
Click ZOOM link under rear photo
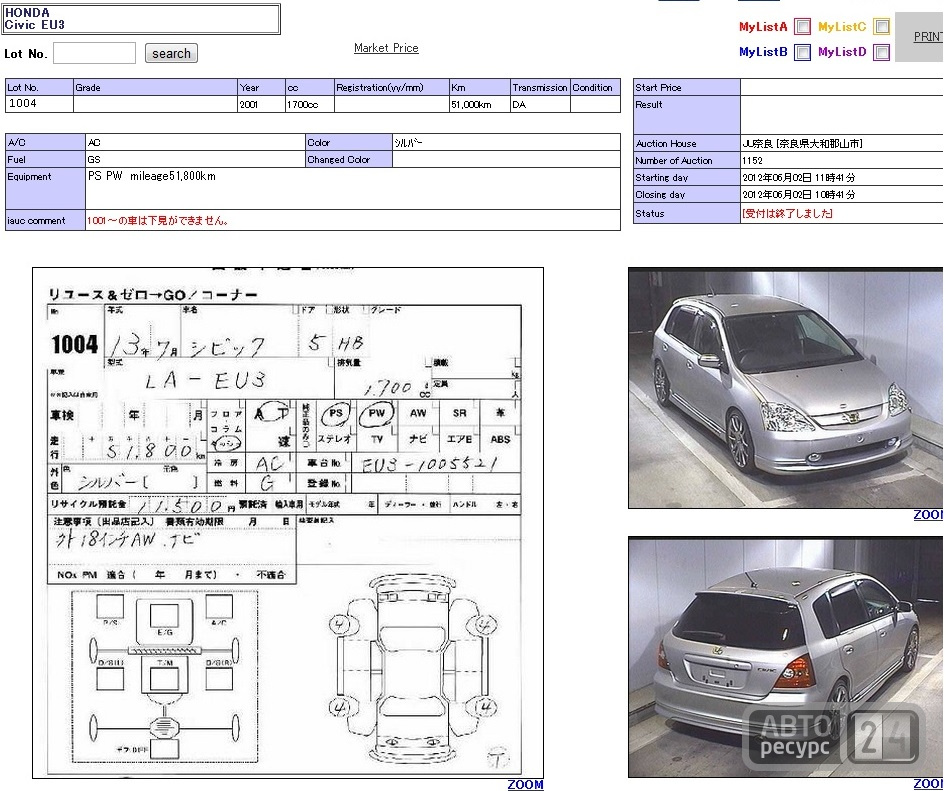928,784
